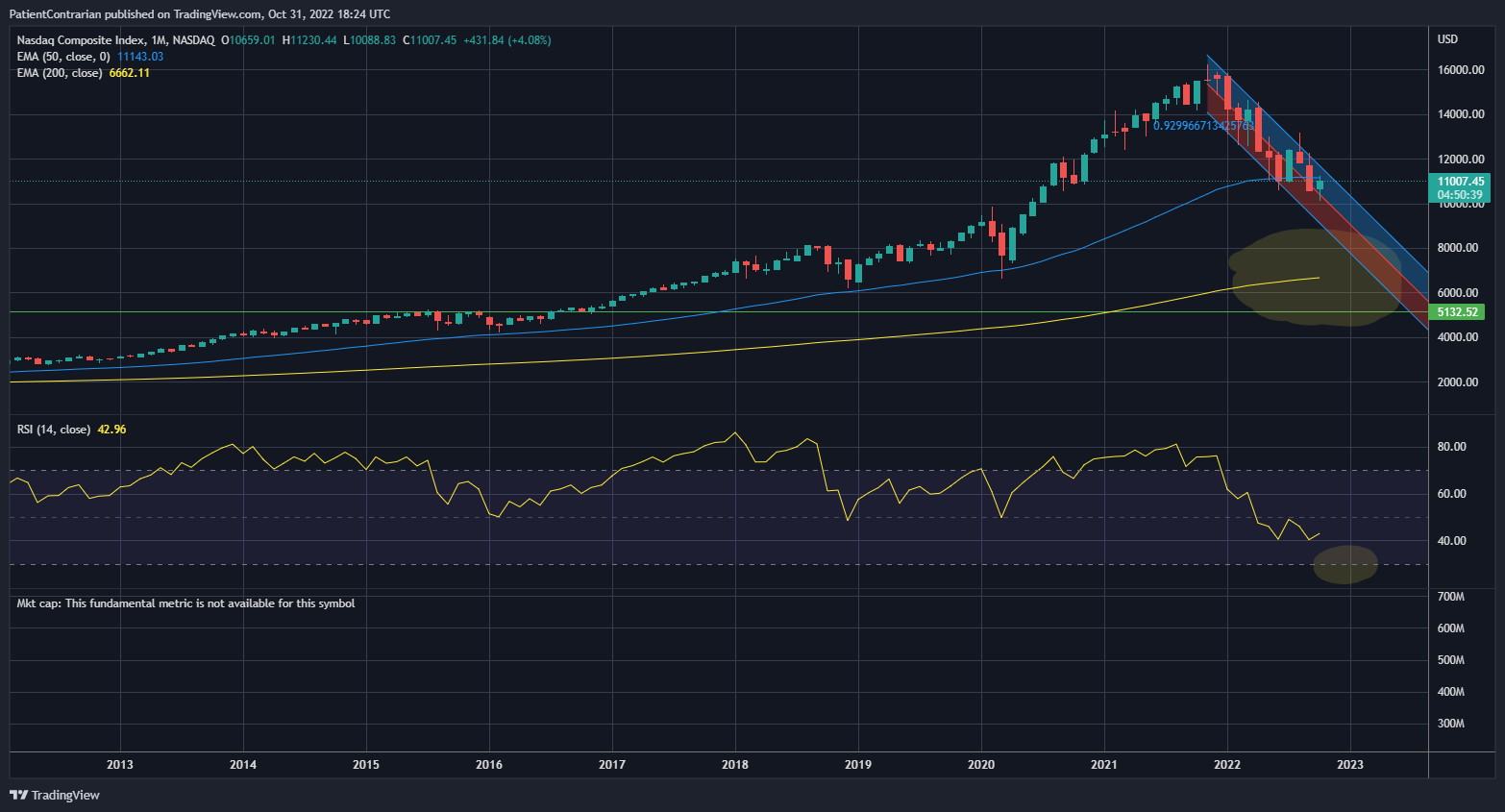This screenshot has width=1505, height=812.
Task: Click the 8000.00 price axis label
Action: (1458, 248)
